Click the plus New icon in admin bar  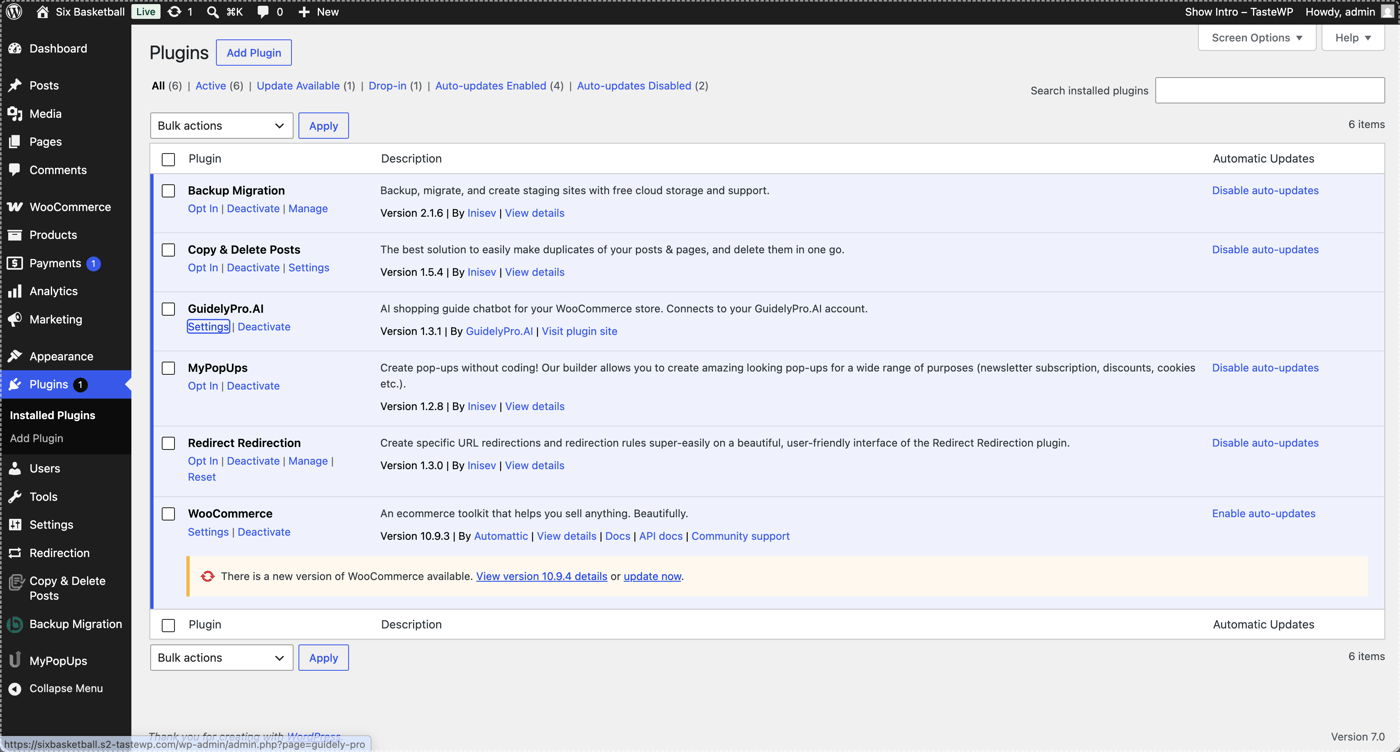304,12
